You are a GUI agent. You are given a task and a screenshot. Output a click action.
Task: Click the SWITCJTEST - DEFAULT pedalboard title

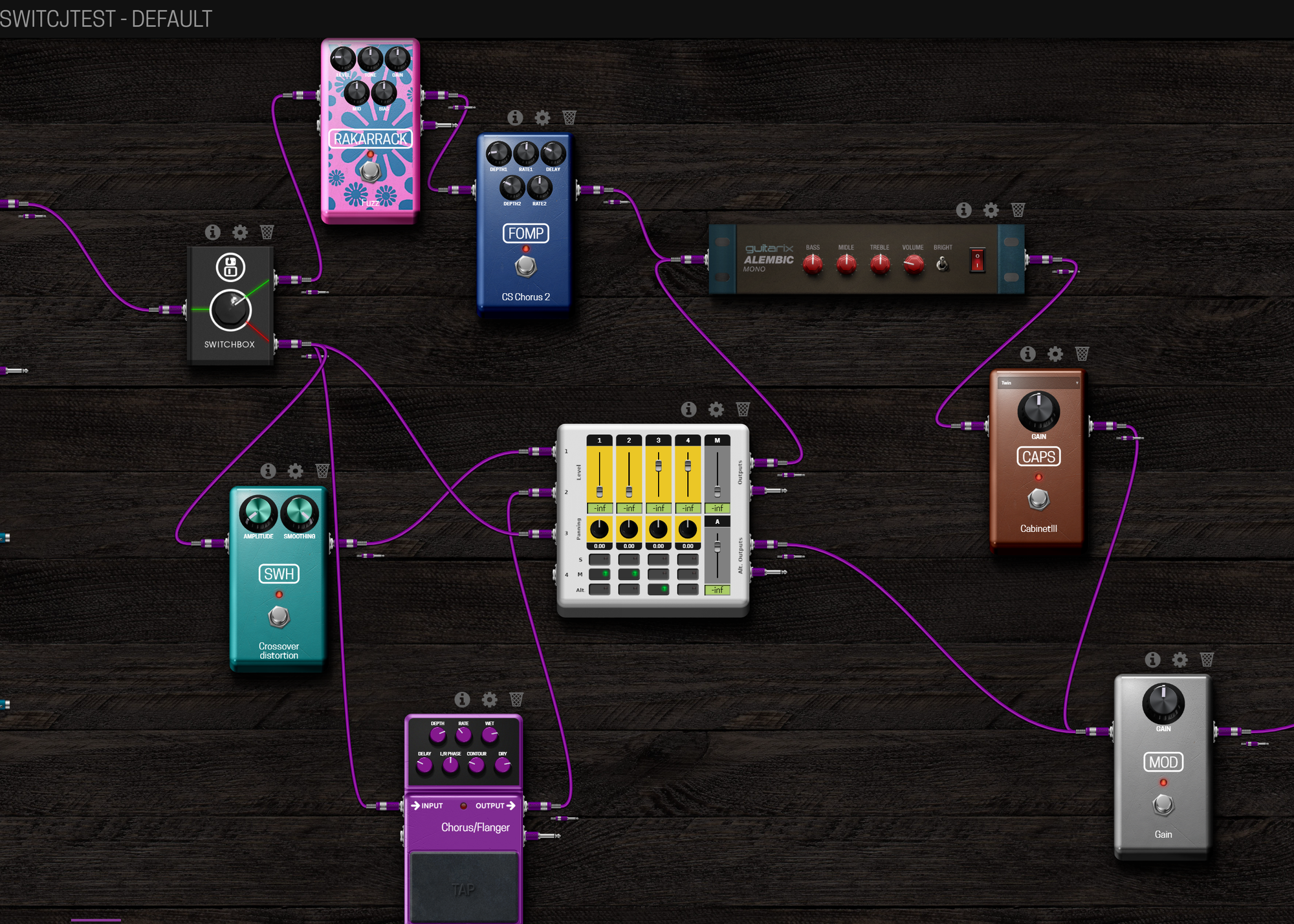point(106,19)
